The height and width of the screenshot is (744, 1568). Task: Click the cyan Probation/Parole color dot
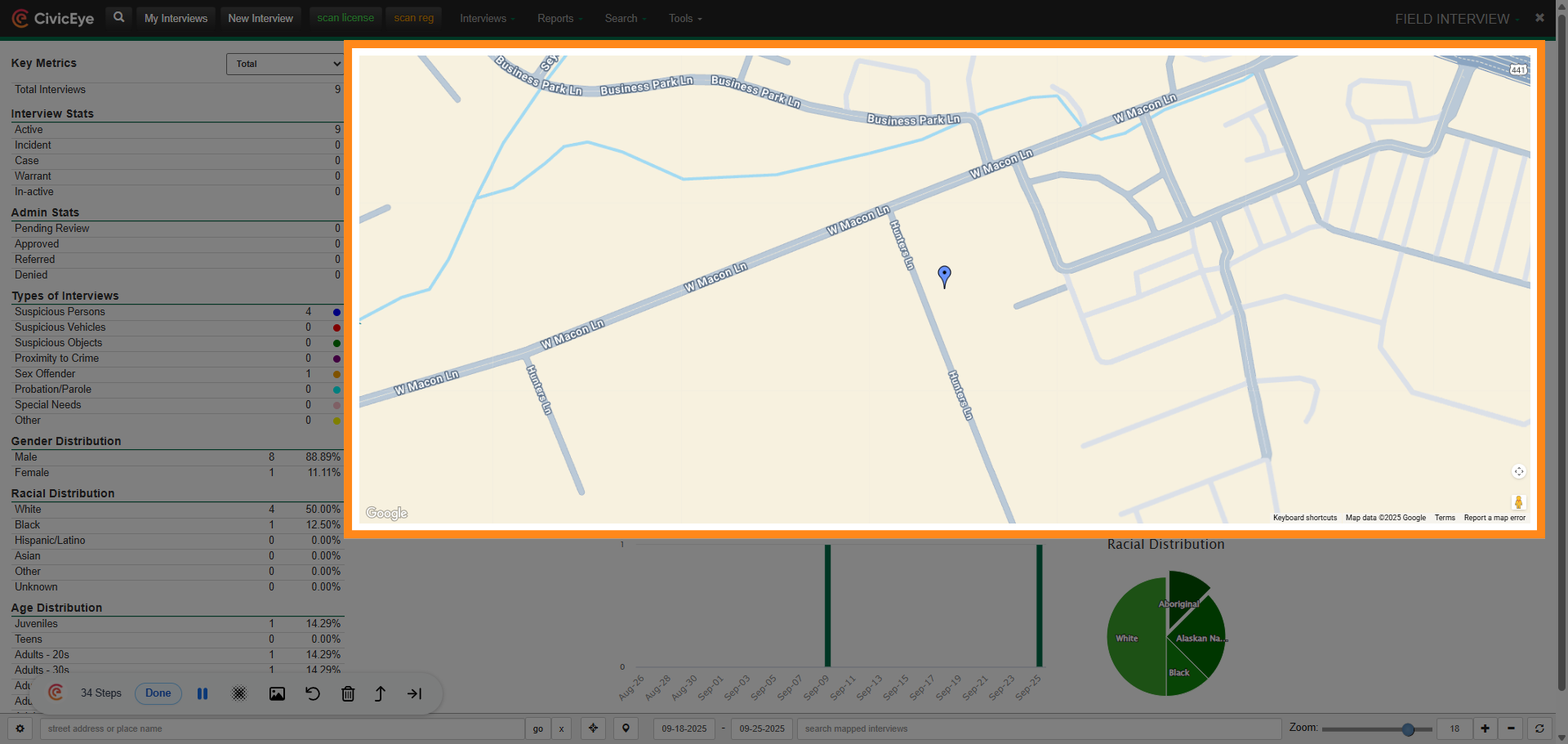tap(336, 390)
